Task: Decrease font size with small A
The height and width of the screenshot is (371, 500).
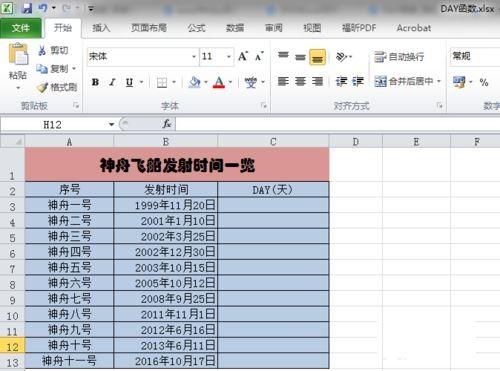Action: [x=259, y=56]
